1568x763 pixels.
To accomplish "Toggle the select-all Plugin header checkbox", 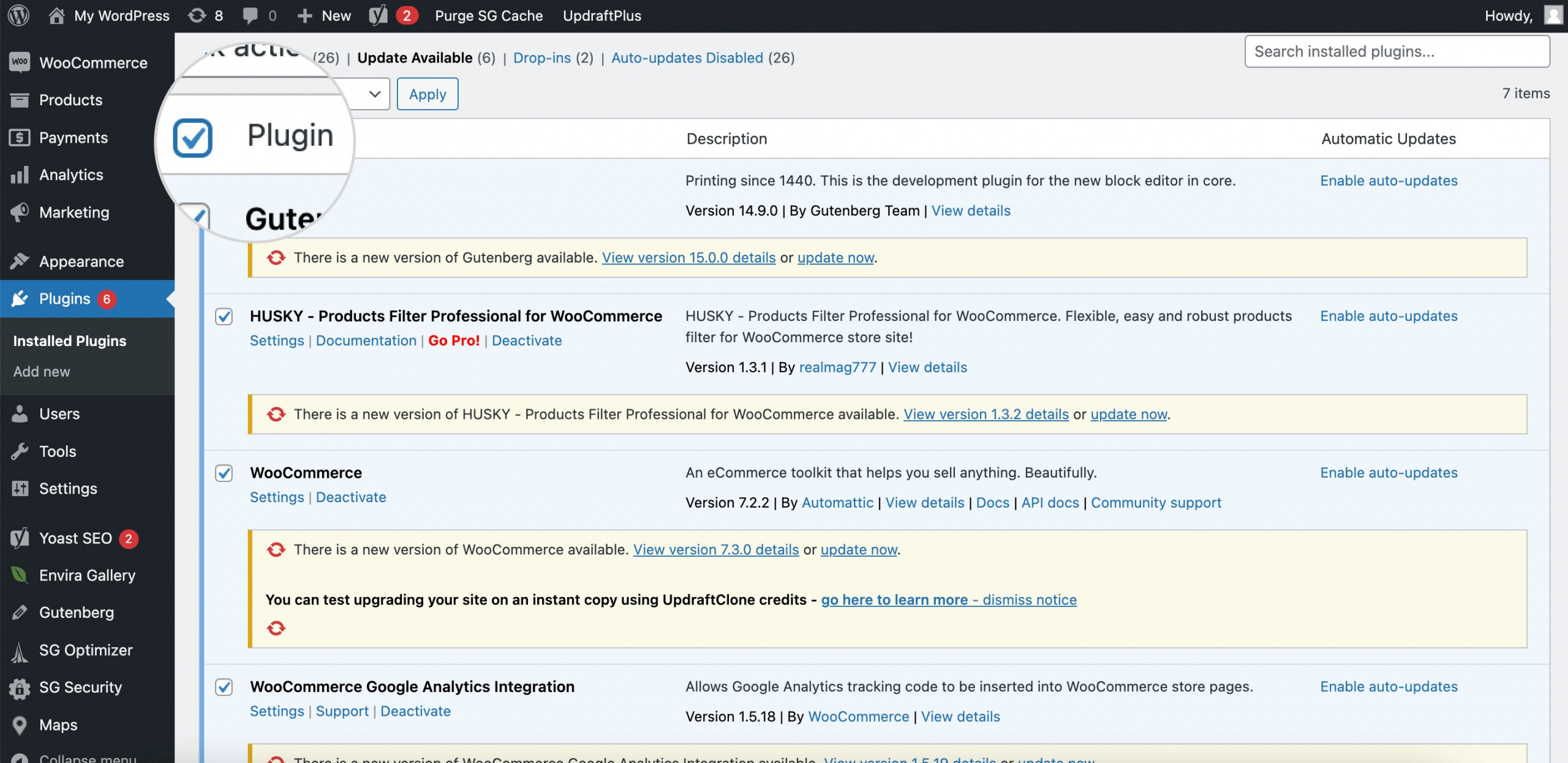I will [192, 138].
